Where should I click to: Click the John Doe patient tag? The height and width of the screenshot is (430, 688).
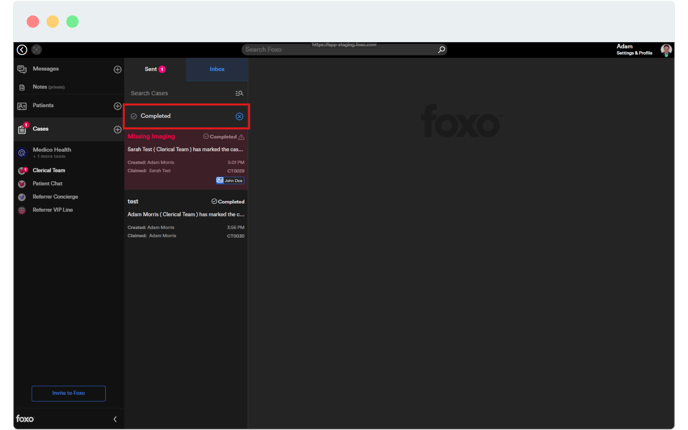coord(230,180)
